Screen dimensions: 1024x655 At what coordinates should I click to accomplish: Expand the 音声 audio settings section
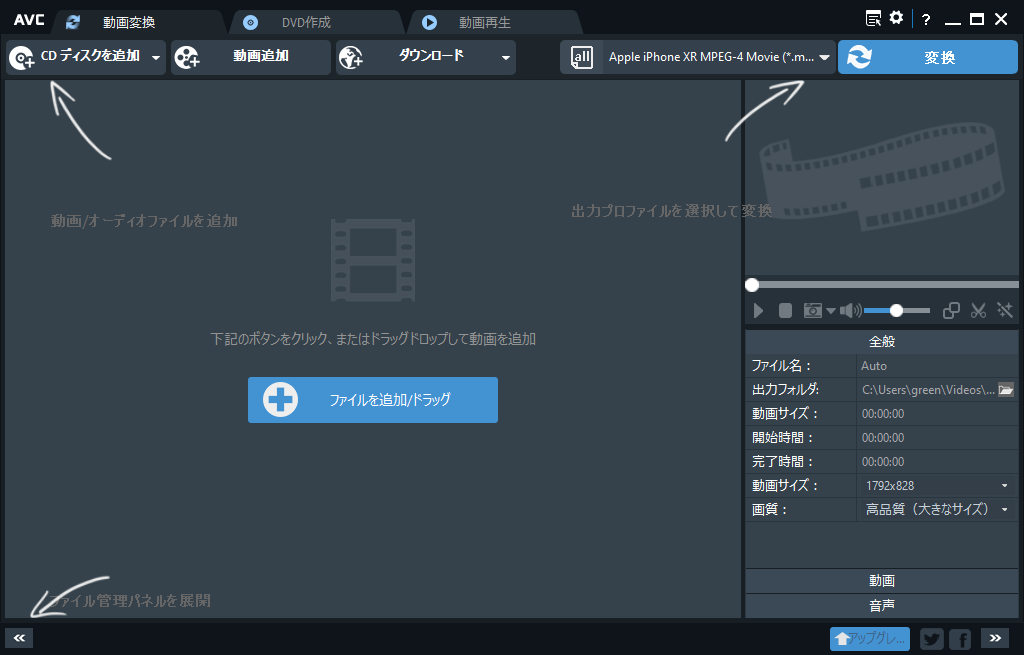pyautogui.click(x=881, y=605)
